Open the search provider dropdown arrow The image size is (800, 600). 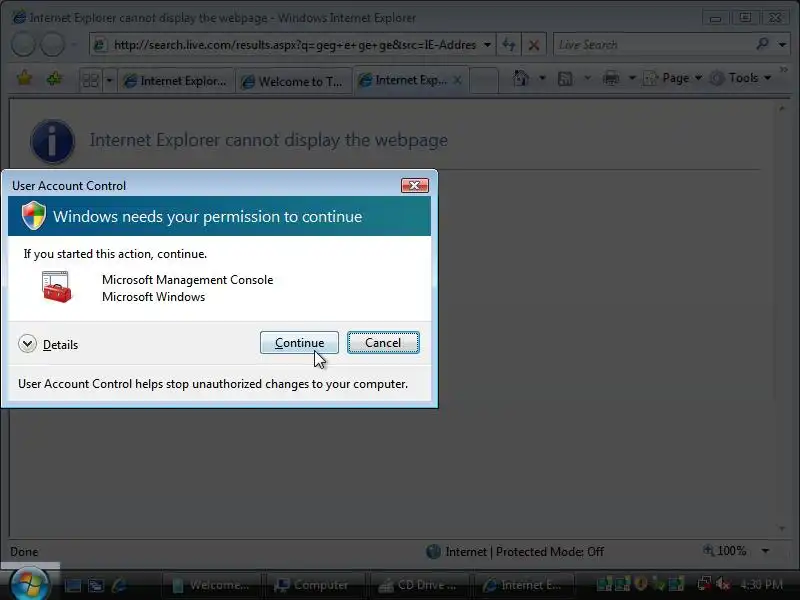pyautogui.click(x=782, y=45)
